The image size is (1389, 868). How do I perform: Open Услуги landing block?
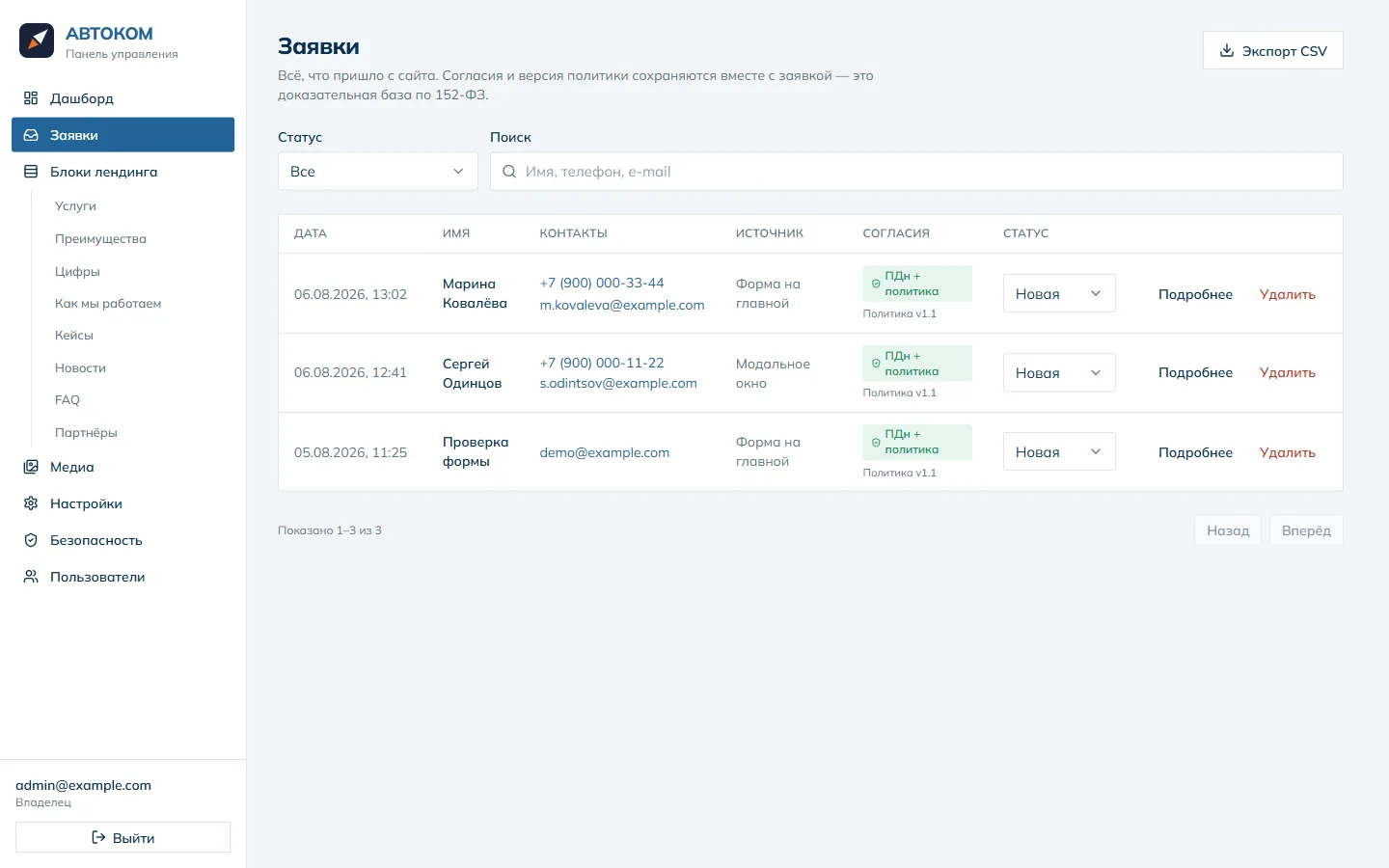[138, 206]
